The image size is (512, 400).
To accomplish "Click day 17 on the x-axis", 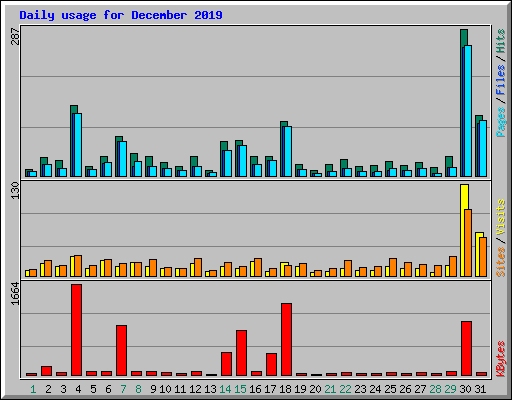I will coord(270,389).
